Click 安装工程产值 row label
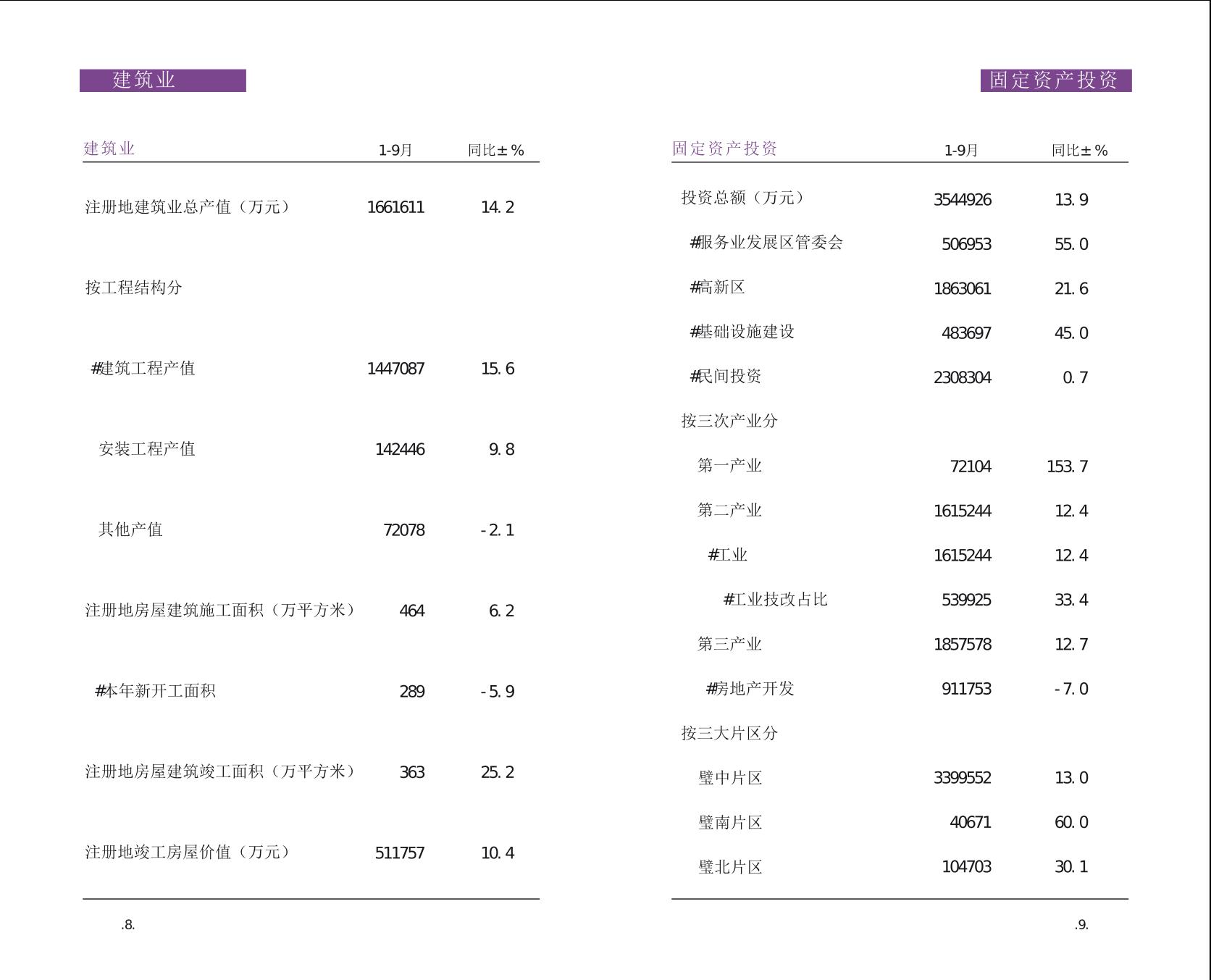Image resolution: width=1211 pixels, height=980 pixels. (x=147, y=449)
